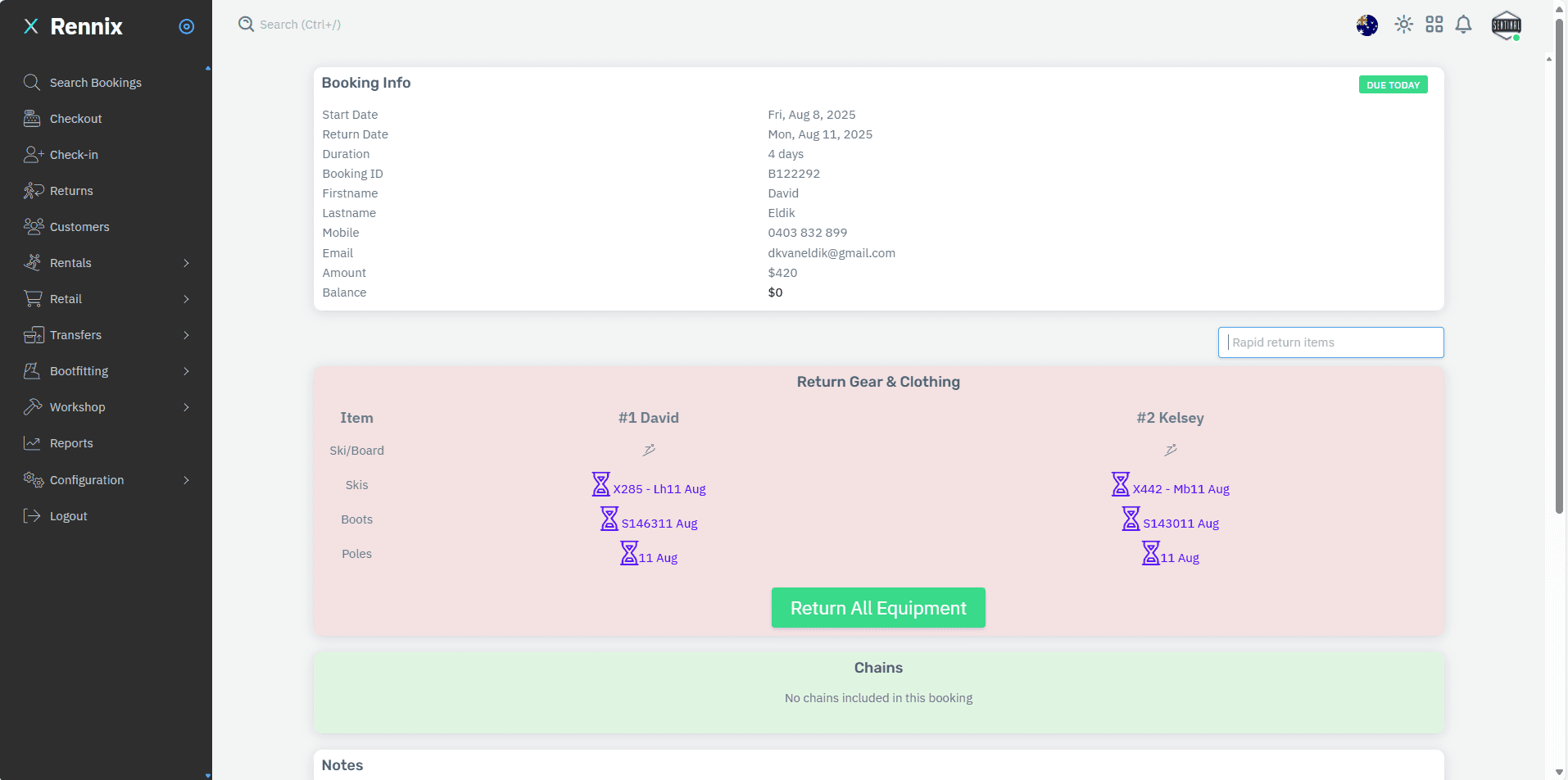Viewport: 1568px width, 780px height.
Task: Click the Retail shopping cart icon
Action: (33, 298)
